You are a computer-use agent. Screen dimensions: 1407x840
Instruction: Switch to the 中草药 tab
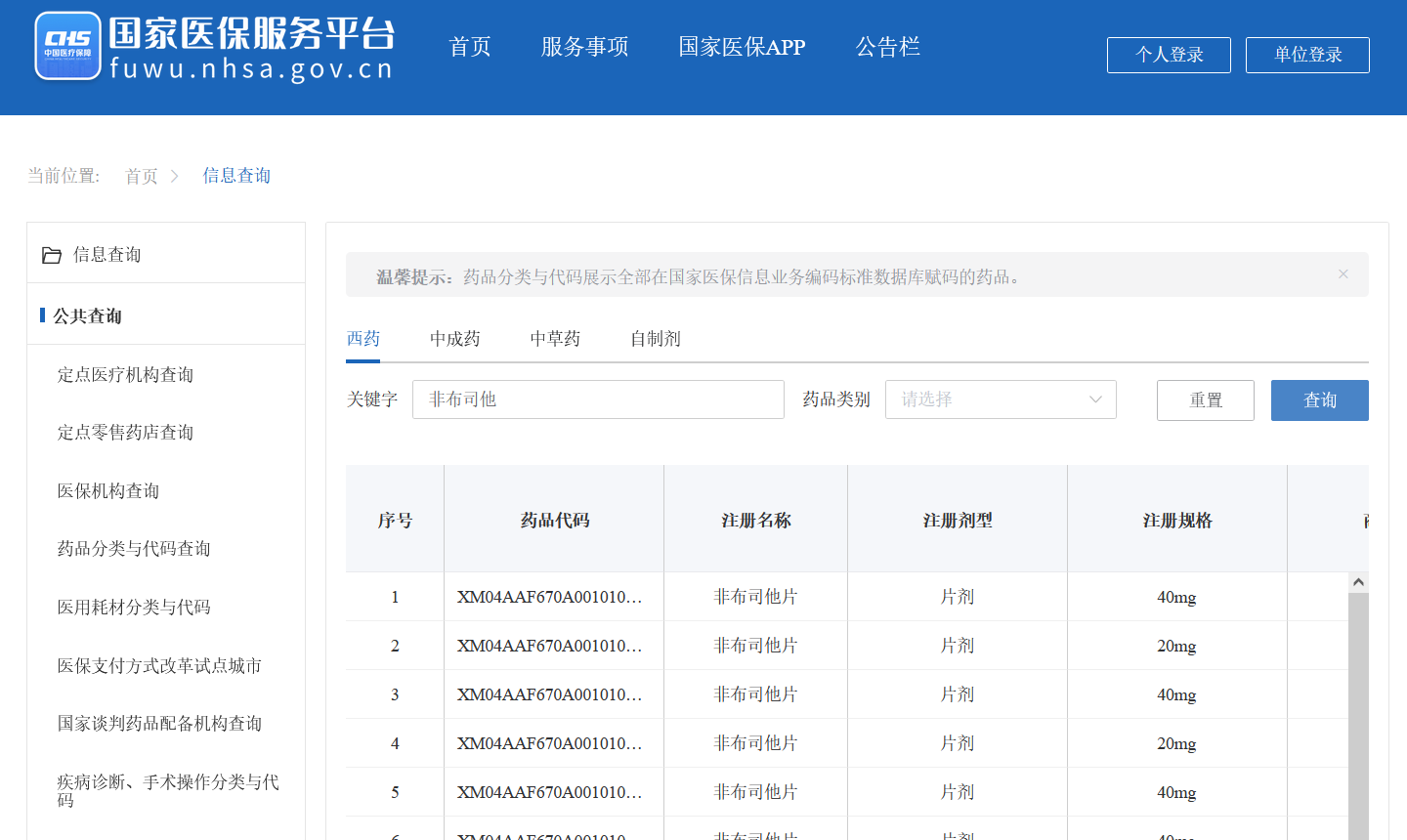(x=555, y=339)
